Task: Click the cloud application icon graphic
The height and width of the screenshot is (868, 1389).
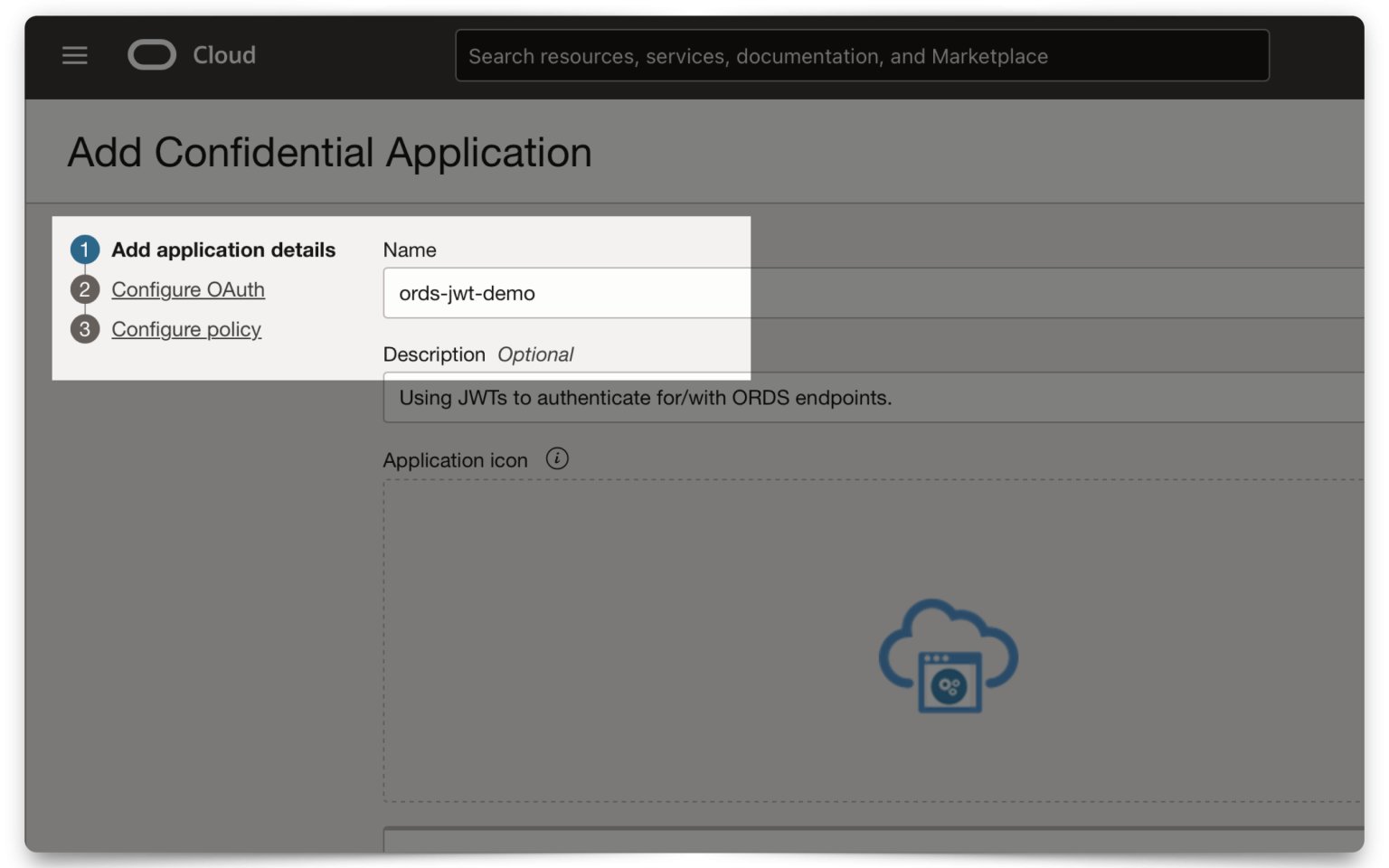Action: click(x=948, y=657)
